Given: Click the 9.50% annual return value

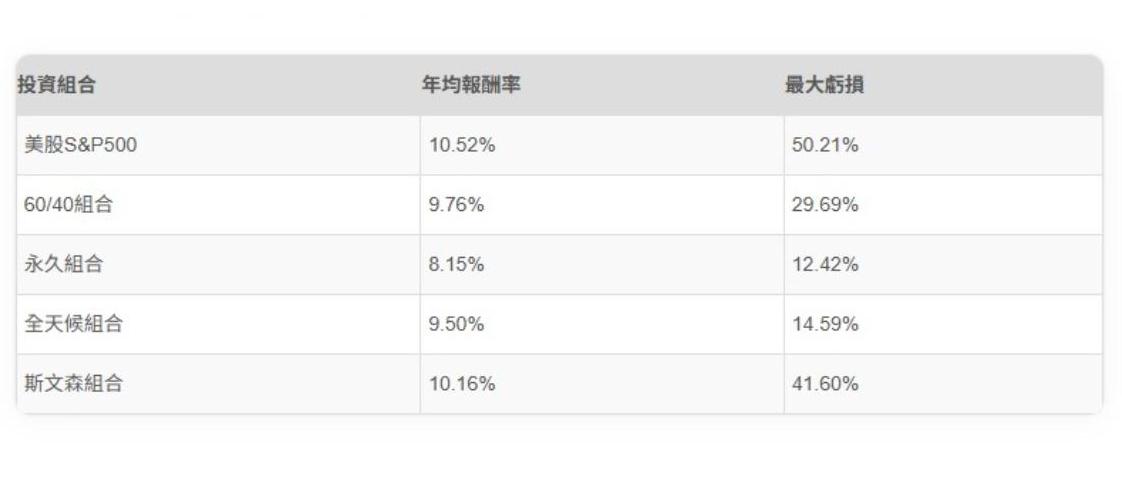Looking at the screenshot, I should [x=457, y=325].
